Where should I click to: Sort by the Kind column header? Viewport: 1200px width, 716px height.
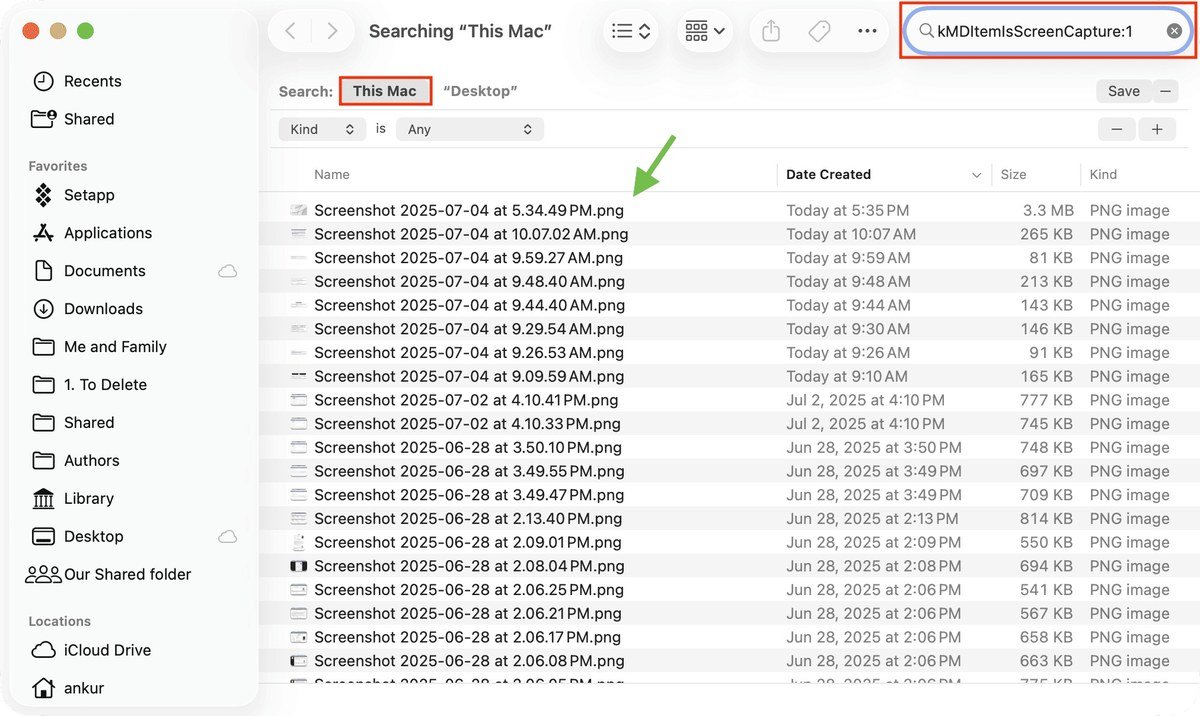[1103, 174]
